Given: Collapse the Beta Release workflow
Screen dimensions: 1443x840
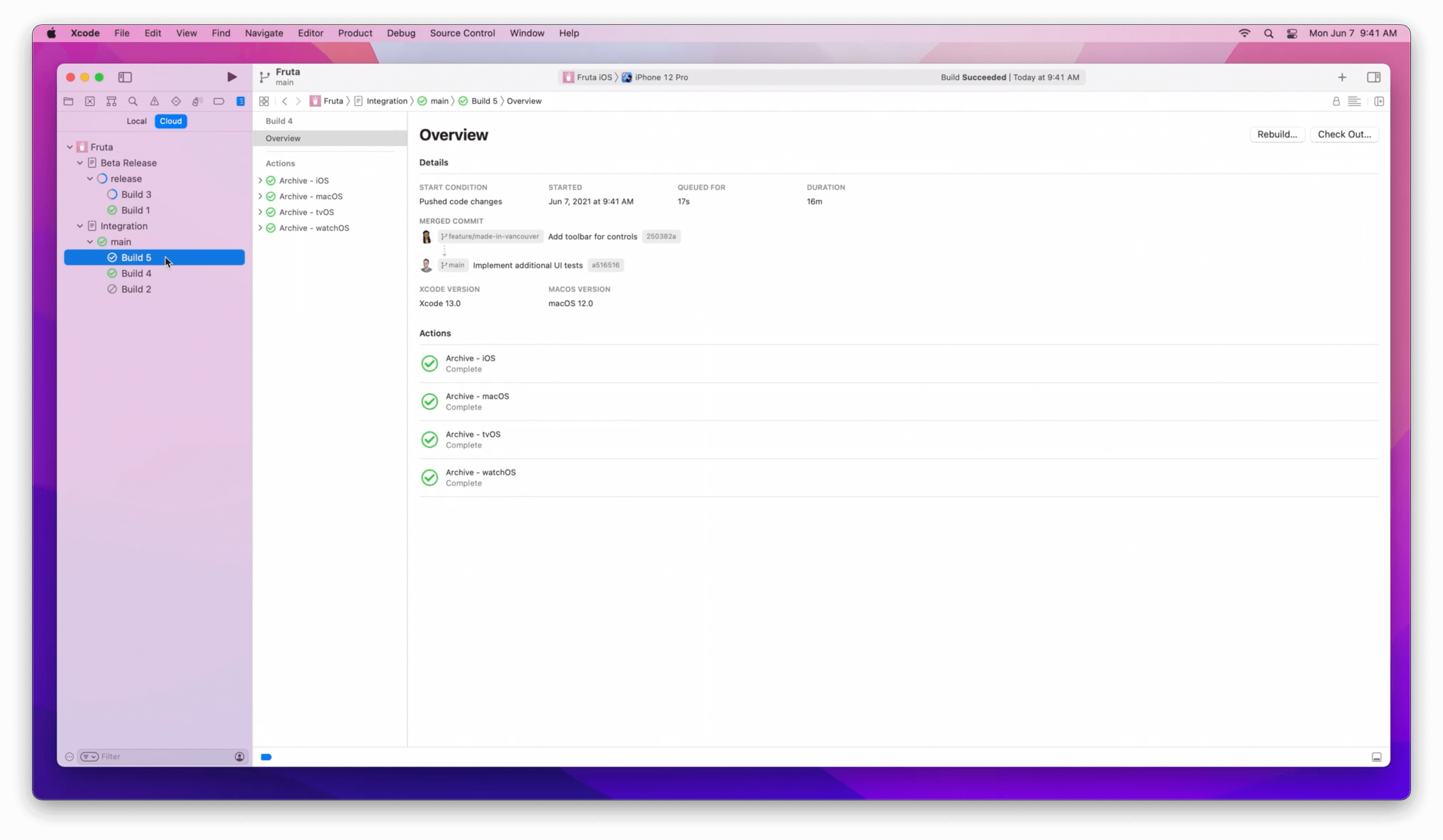Looking at the screenshot, I should click(80, 163).
